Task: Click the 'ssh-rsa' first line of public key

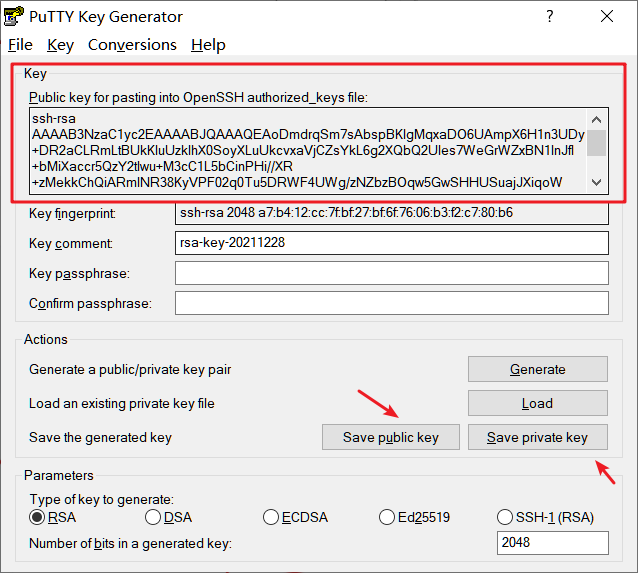Action: (54, 119)
